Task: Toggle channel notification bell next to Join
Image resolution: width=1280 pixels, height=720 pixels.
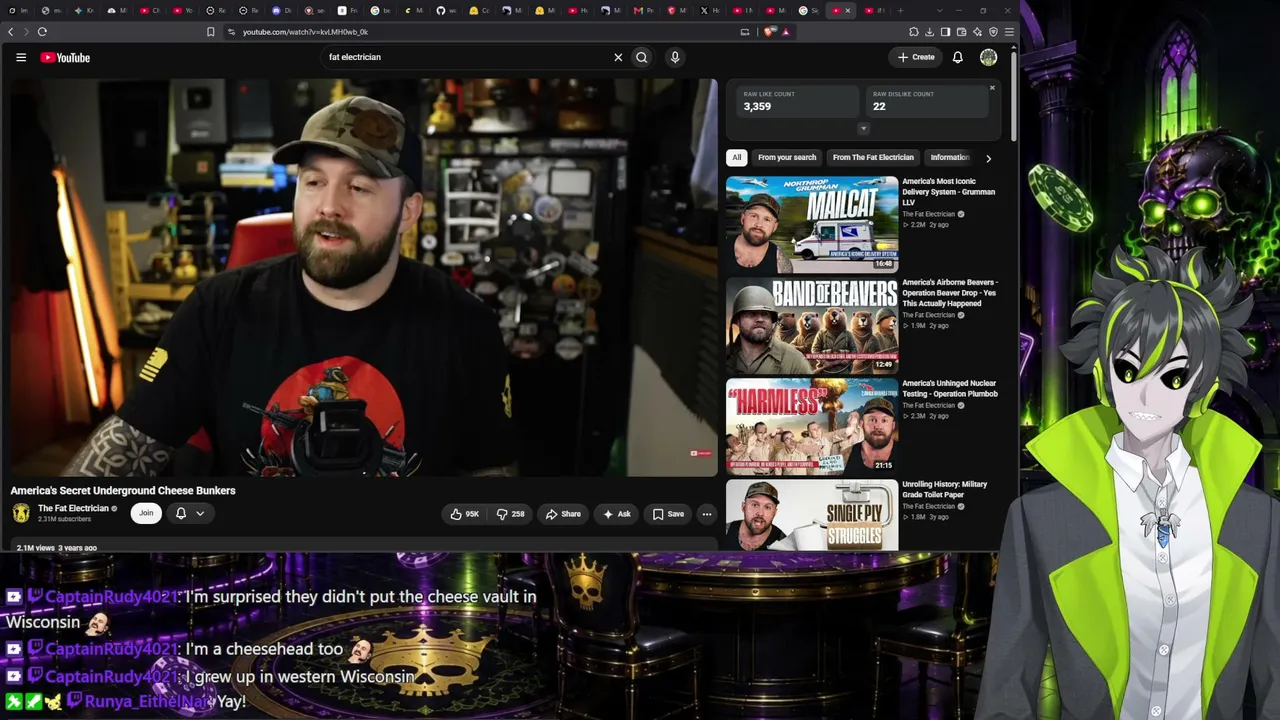Action: pyautogui.click(x=181, y=513)
